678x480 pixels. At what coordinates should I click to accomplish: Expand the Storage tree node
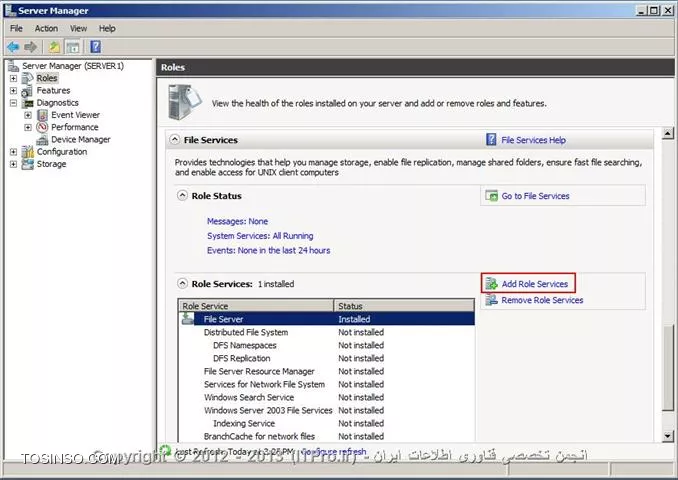pos(13,164)
